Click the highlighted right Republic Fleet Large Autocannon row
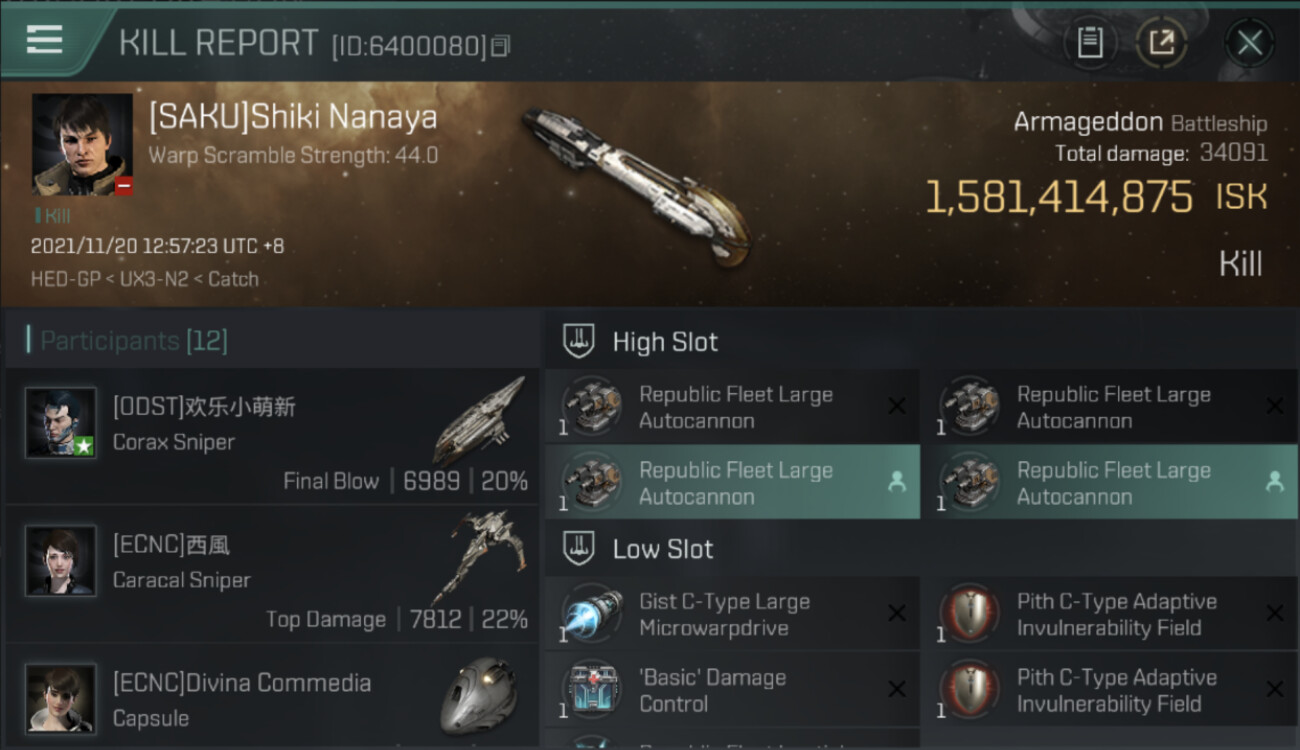 [x=1111, y=482]
